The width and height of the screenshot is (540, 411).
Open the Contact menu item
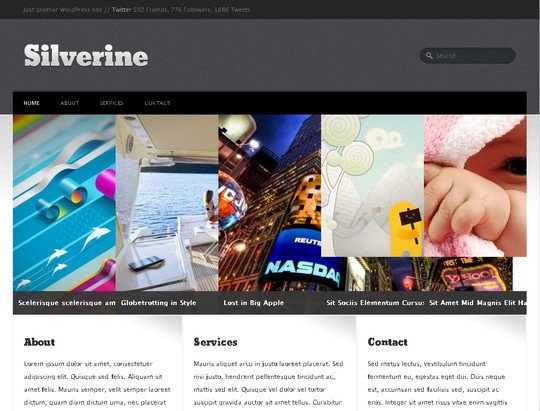coord(157,103)
